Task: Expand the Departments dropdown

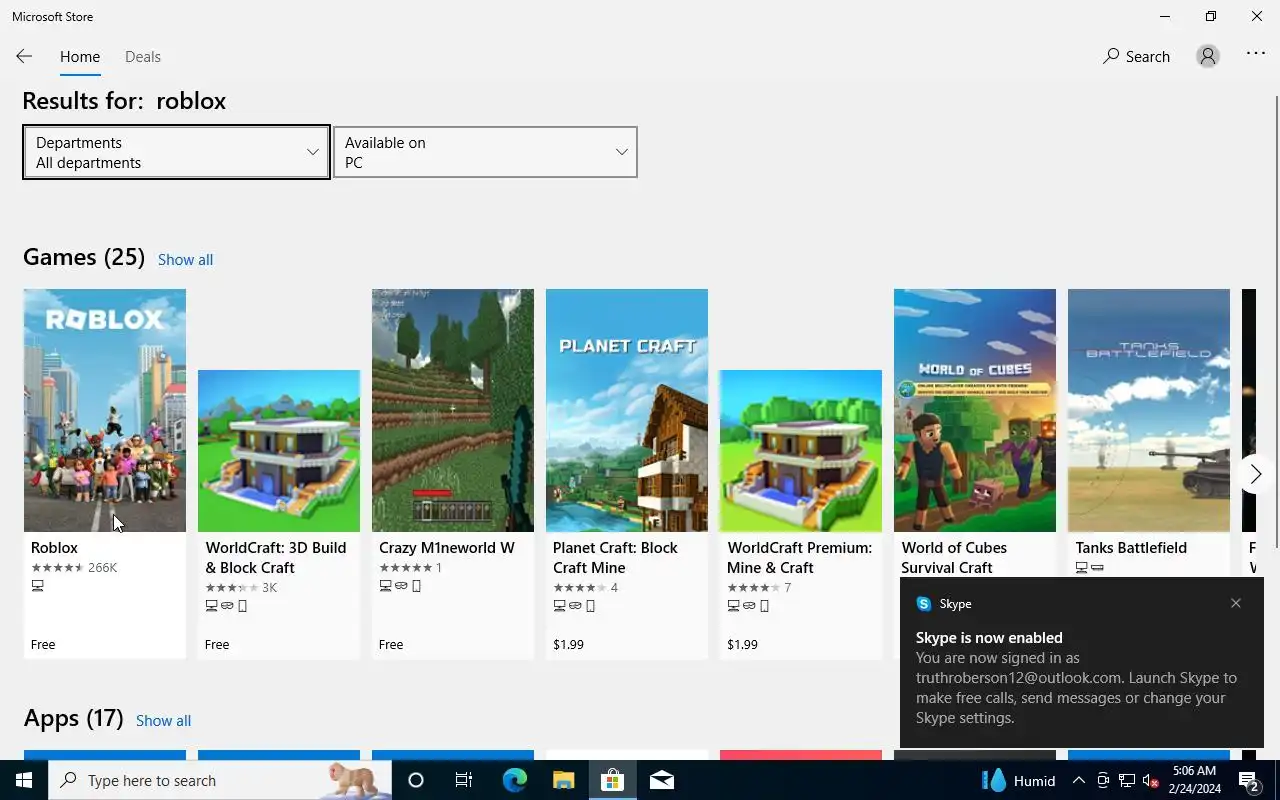Action: 176,152
